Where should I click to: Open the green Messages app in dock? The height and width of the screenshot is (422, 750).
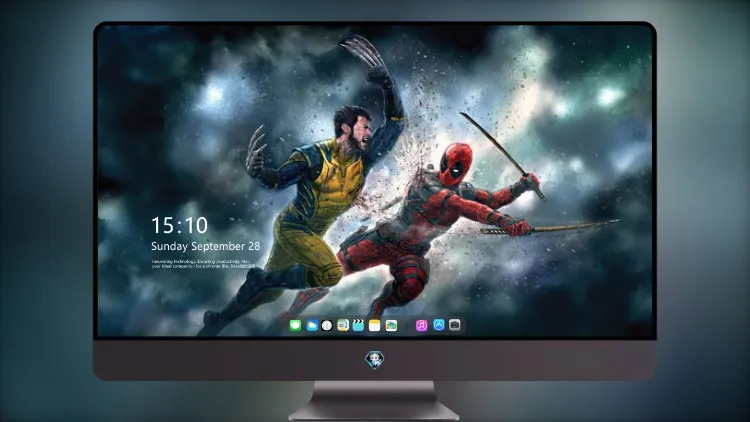(x=295, y=326)
